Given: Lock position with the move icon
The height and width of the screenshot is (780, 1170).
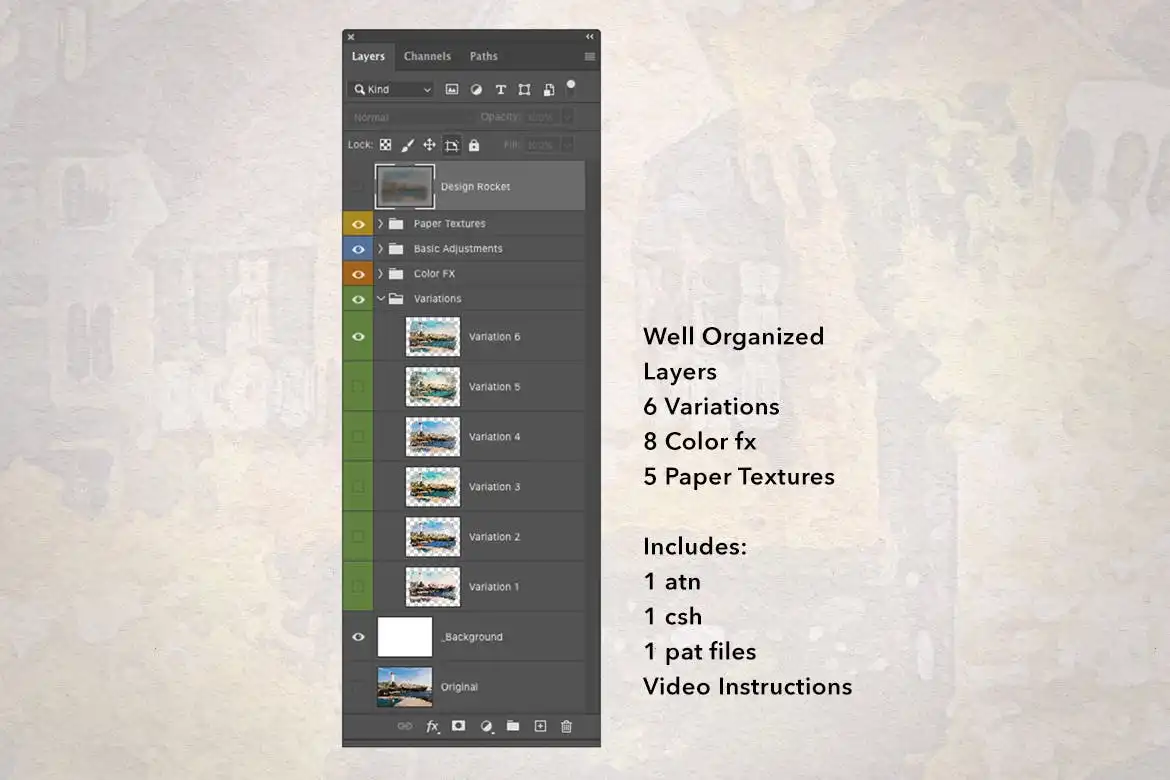Looking at the screenshot, I should tap(429, 145).
